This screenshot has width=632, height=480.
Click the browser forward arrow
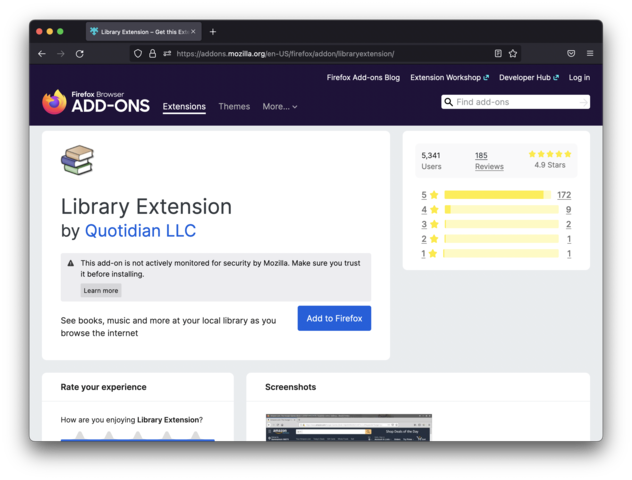point(61,54)
